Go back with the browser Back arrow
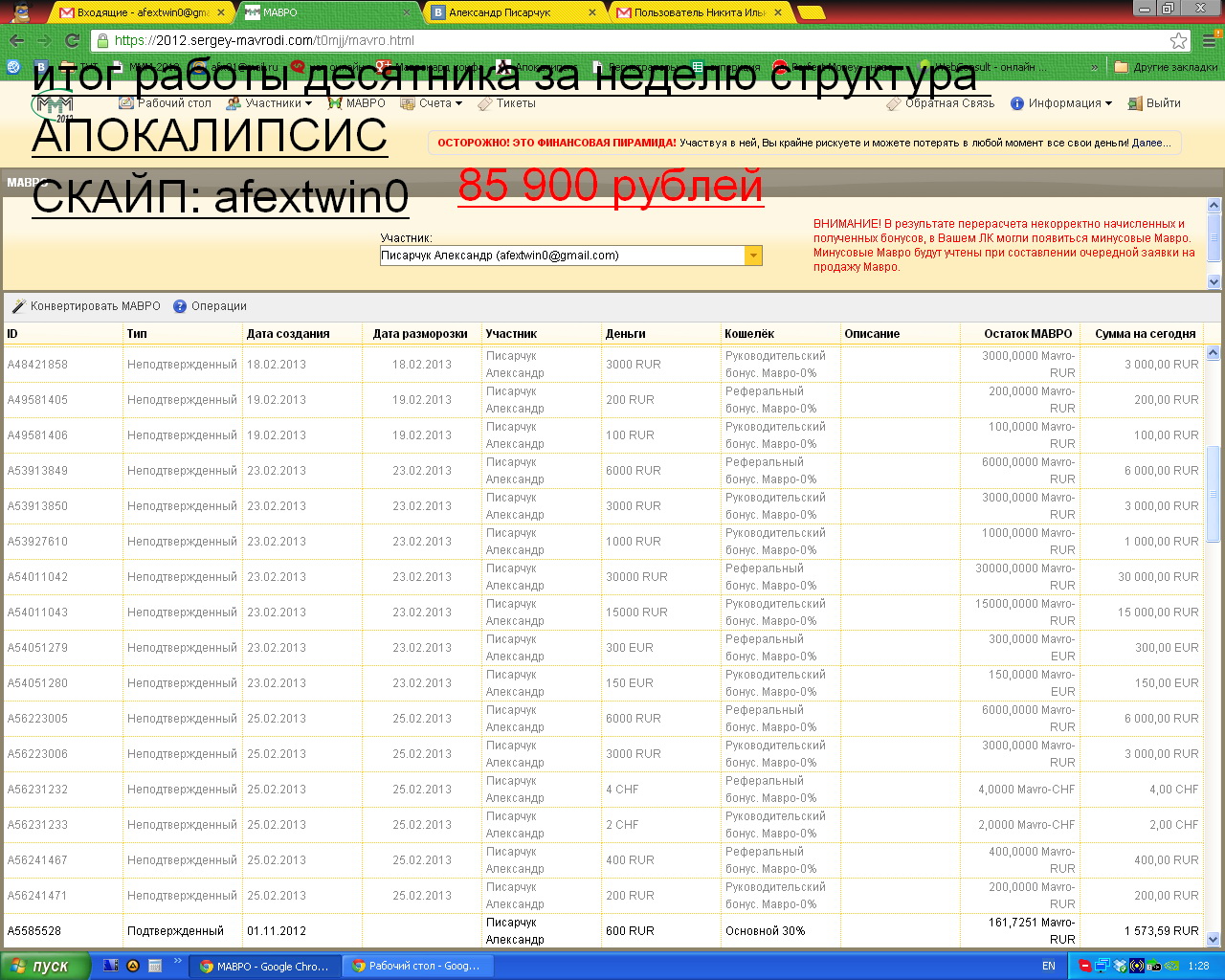Image resolution: width=1225 pixels, height=980 pixels. [x=16, y=40]
